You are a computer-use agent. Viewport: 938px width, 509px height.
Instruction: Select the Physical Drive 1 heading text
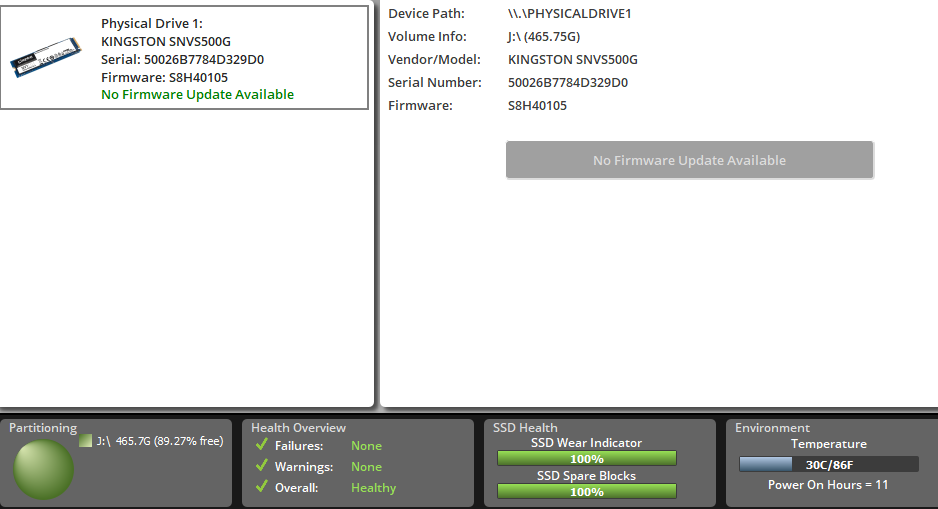tap(152, 23)
